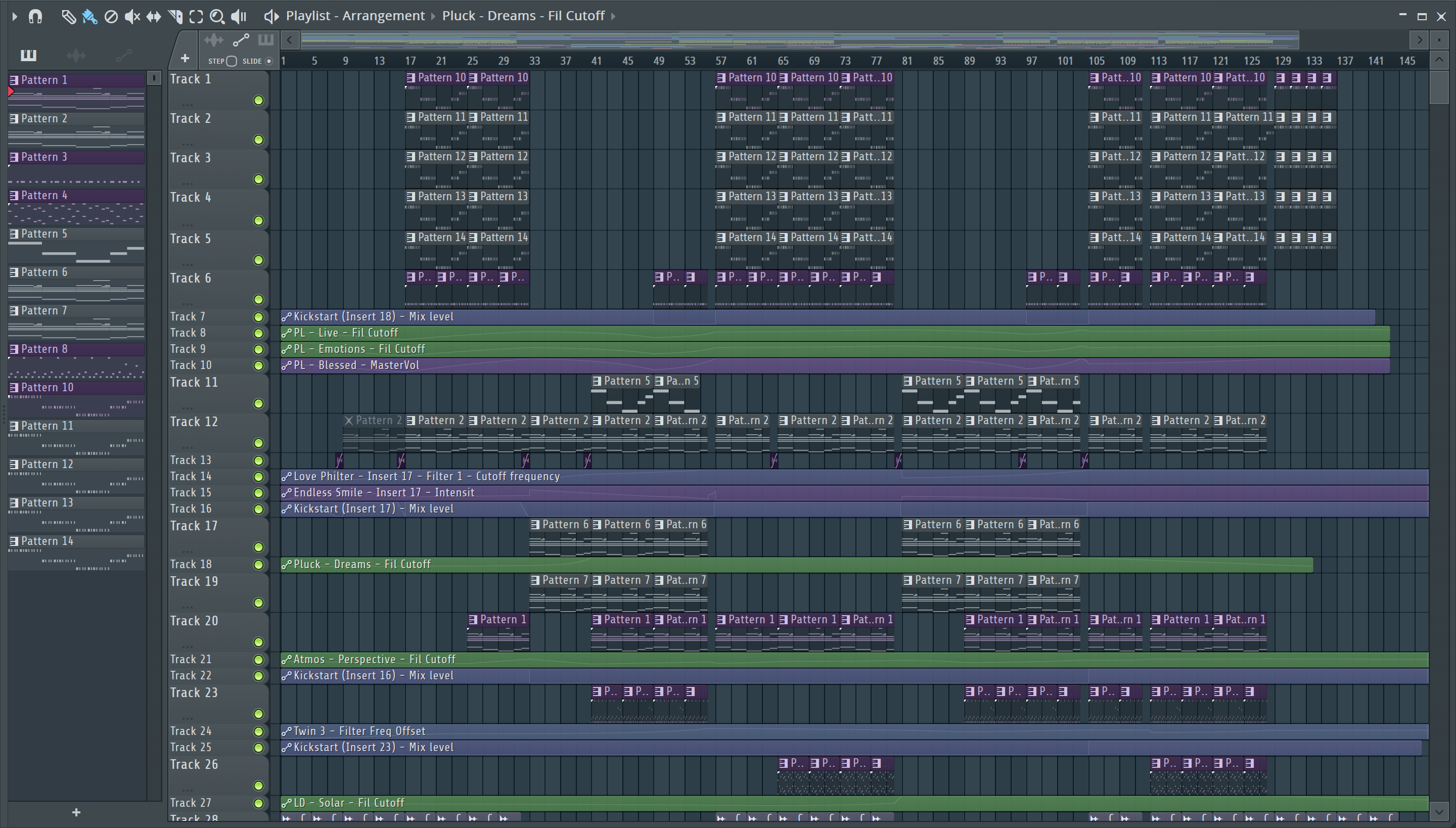
Task: Add a new track with plus button
Action: tap(185, 58)
